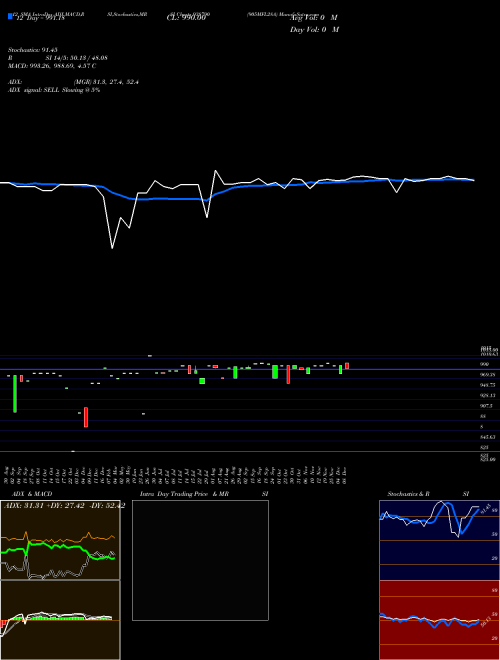Select the 'ADX: 31.31 +DY: 27.42 -DY: 52.42' header
The image size is (500, 660).
(x=64, y=506)
